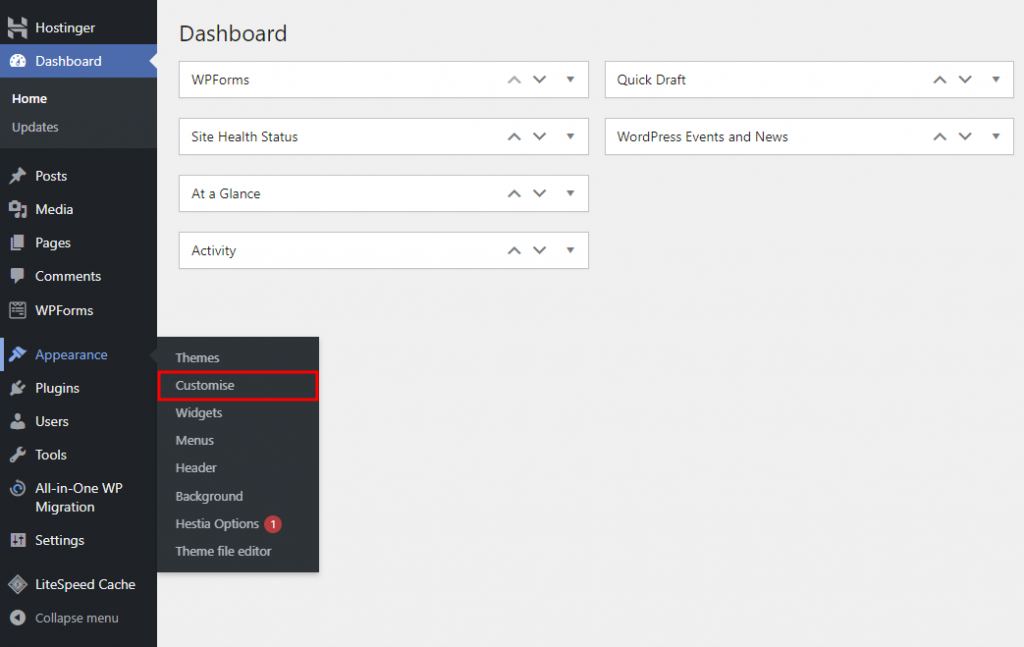Viewport: 1024px width, 647px height.
Task: Open Comments via the speech bubble icon
Action: coord(17,276)
